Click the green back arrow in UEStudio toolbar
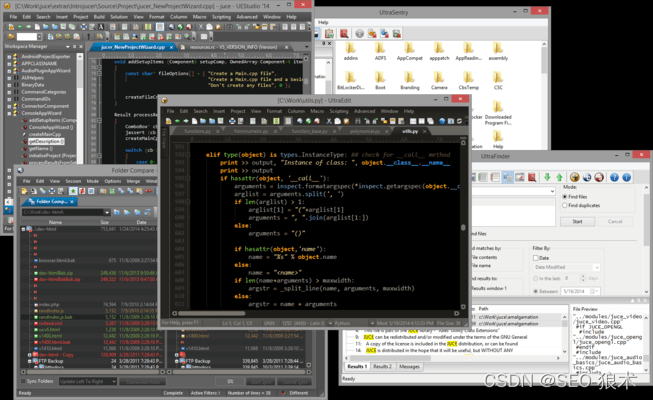 (20, 27)
